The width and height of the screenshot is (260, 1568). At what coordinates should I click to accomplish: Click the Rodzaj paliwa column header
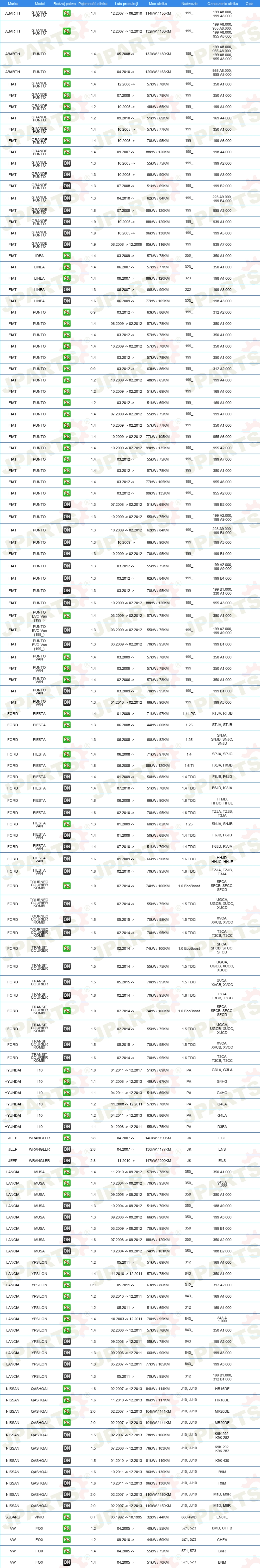[x=65, y=3]
